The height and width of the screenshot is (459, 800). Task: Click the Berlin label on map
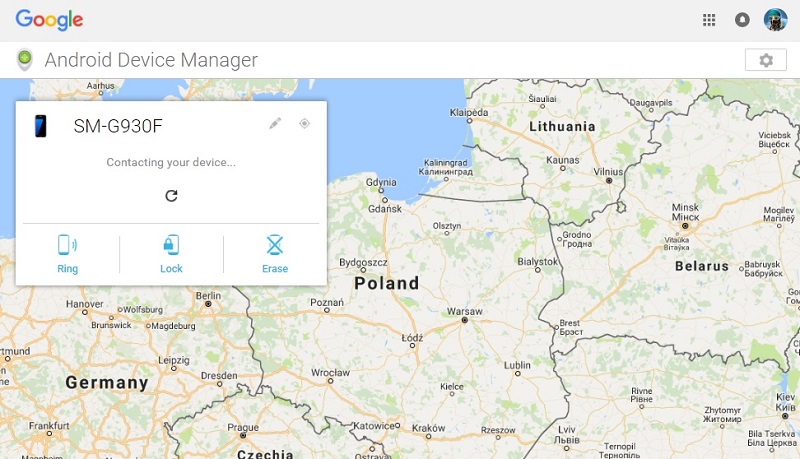pos(208,295)
